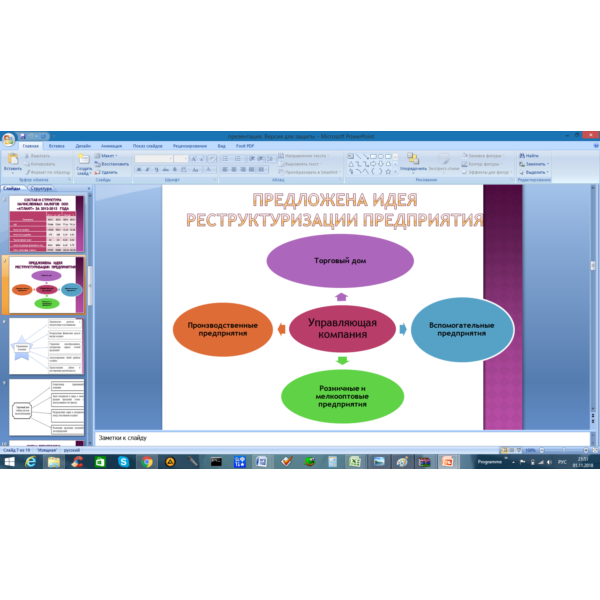Open the Макет layout dropdown
Viewport: 600px width, 600px height.
pyautogui.click(x=106, y=156)
